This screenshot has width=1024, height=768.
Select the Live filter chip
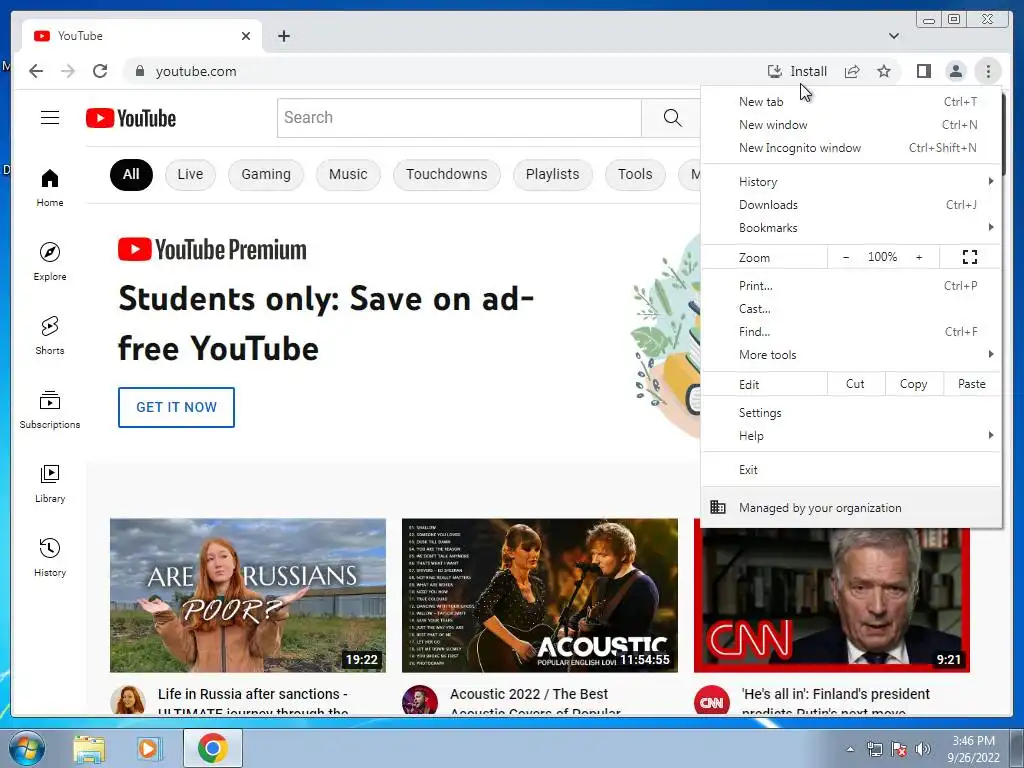point(190,174)
